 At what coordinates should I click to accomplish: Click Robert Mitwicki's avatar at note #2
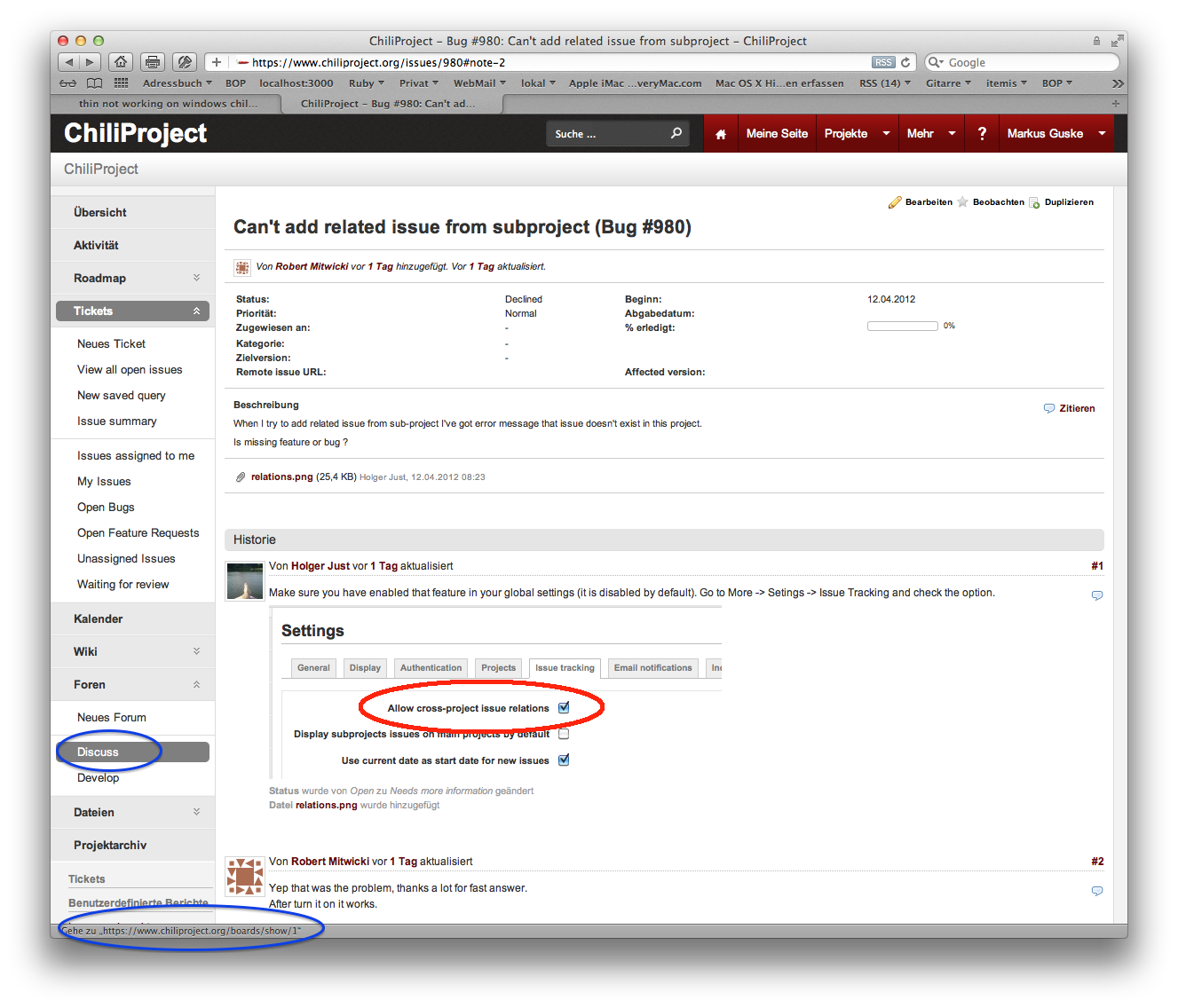244,877
